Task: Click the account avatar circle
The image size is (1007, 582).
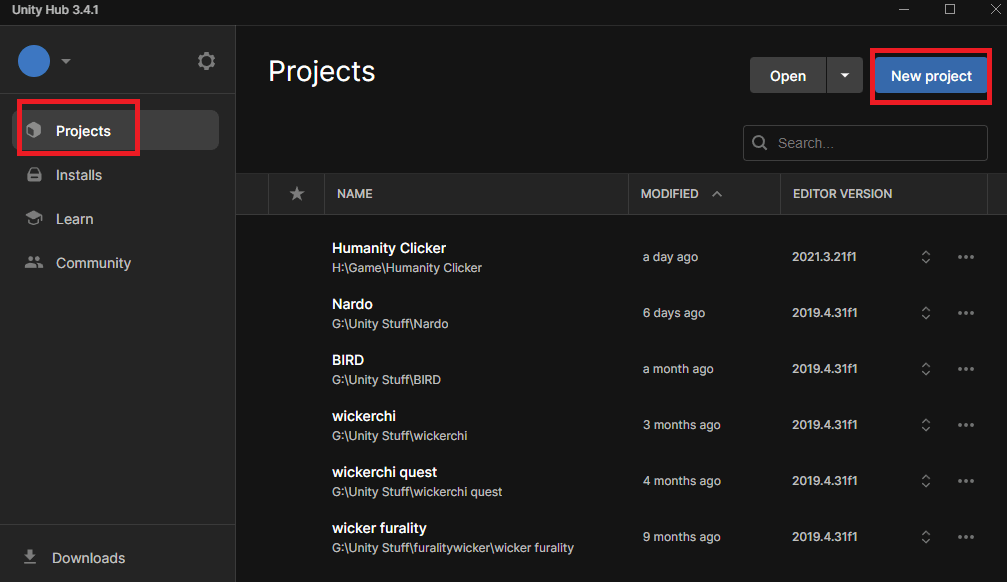Action: [33, 61]
